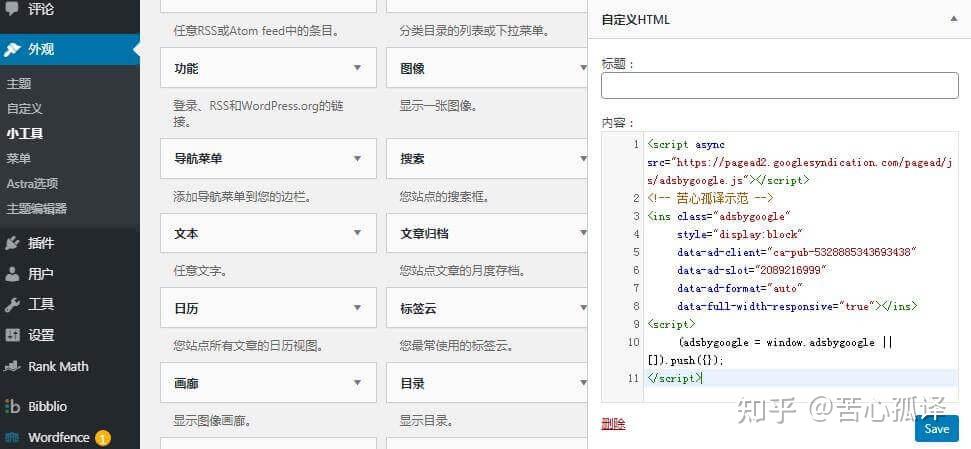Viewport: 971px width, 449px height.
Task: Click the 工具 wrench icon
Action: 12,305
